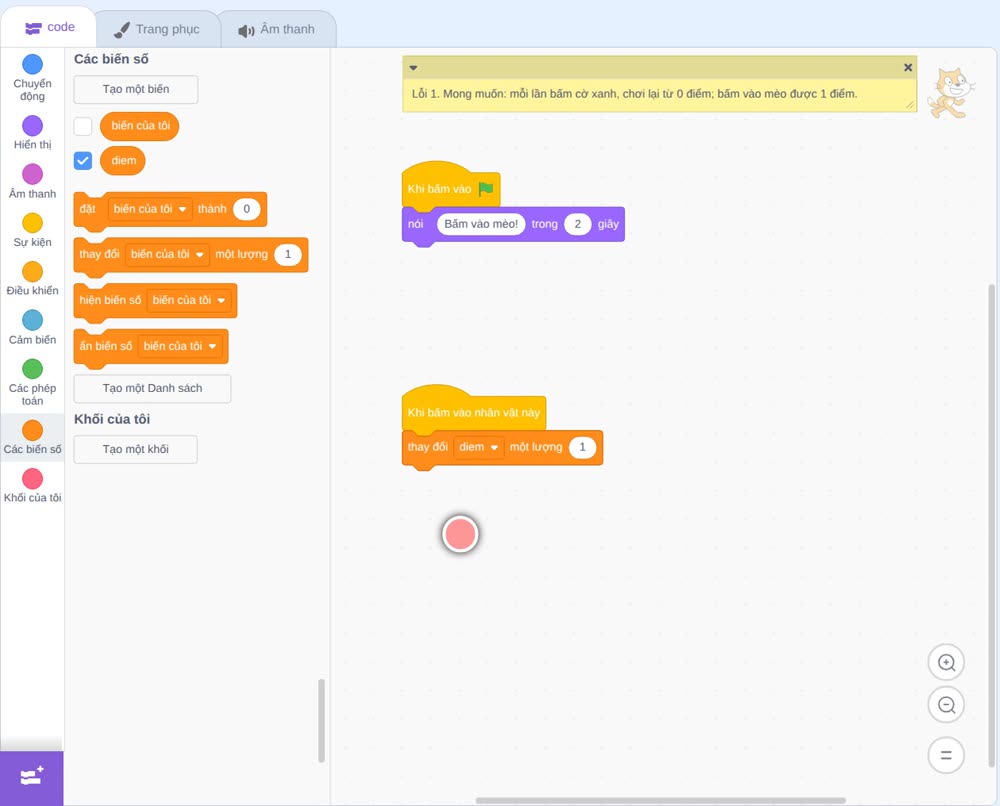Click the workspace vertical scrollbar

pos(991,526)
